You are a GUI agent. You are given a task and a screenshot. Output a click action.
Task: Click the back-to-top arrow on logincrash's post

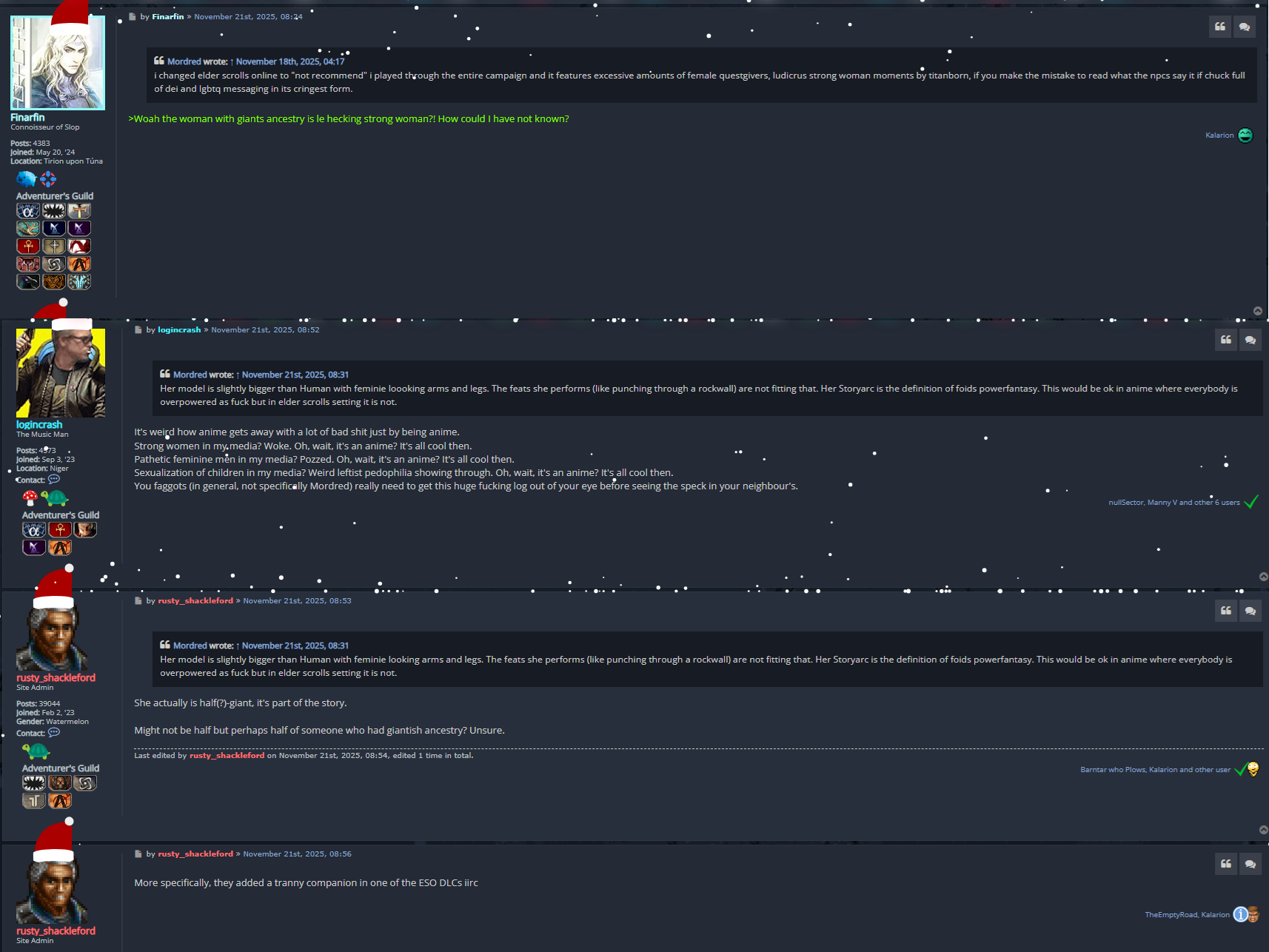click(1263, 577)
